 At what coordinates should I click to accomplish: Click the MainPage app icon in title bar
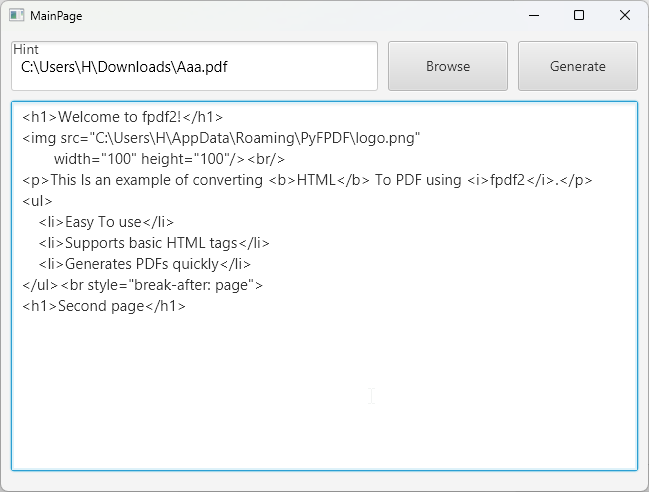(x=16, y=16)
